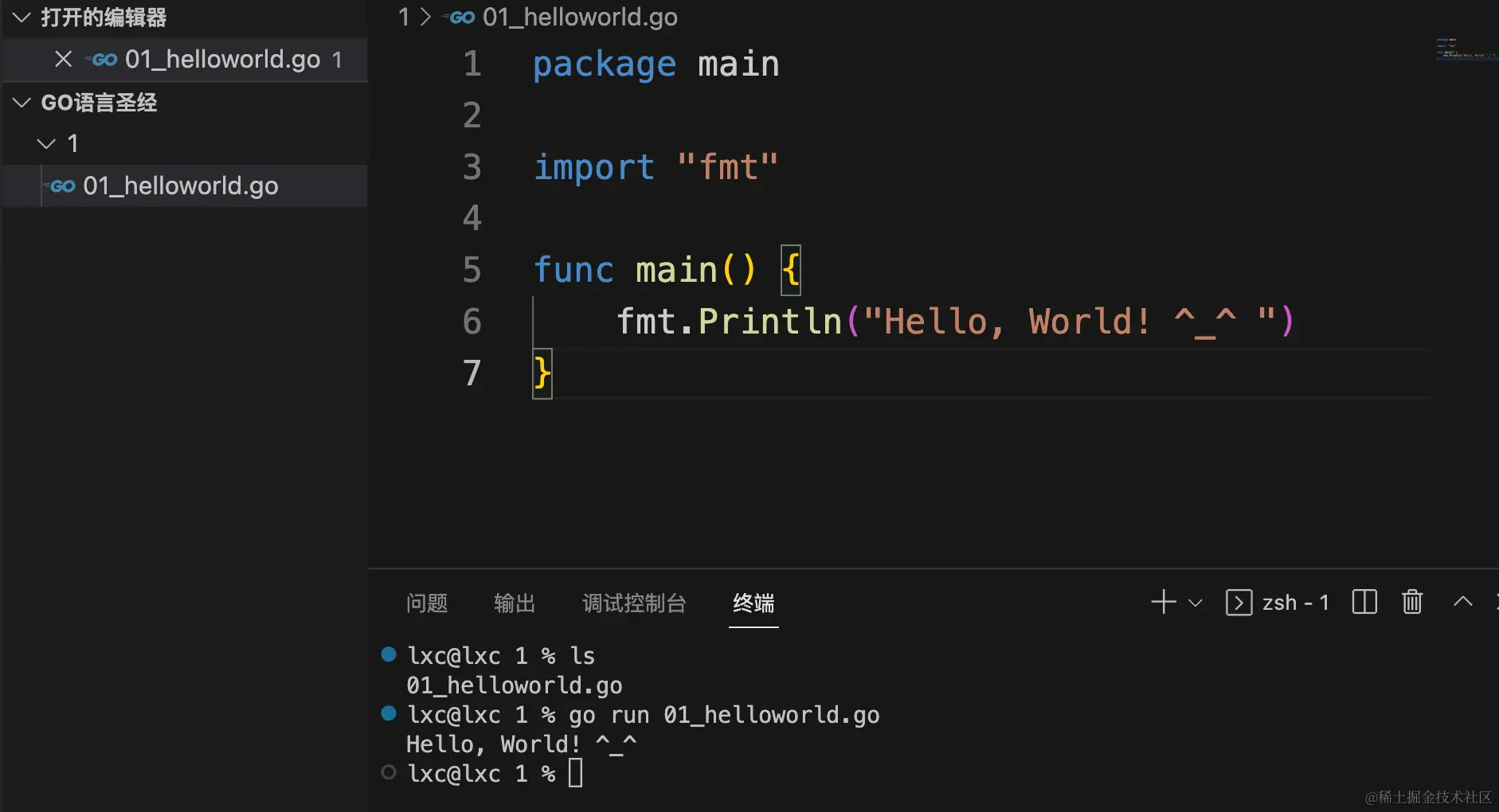
Task: Click the code minimap preview
Action: point(1464,49)
